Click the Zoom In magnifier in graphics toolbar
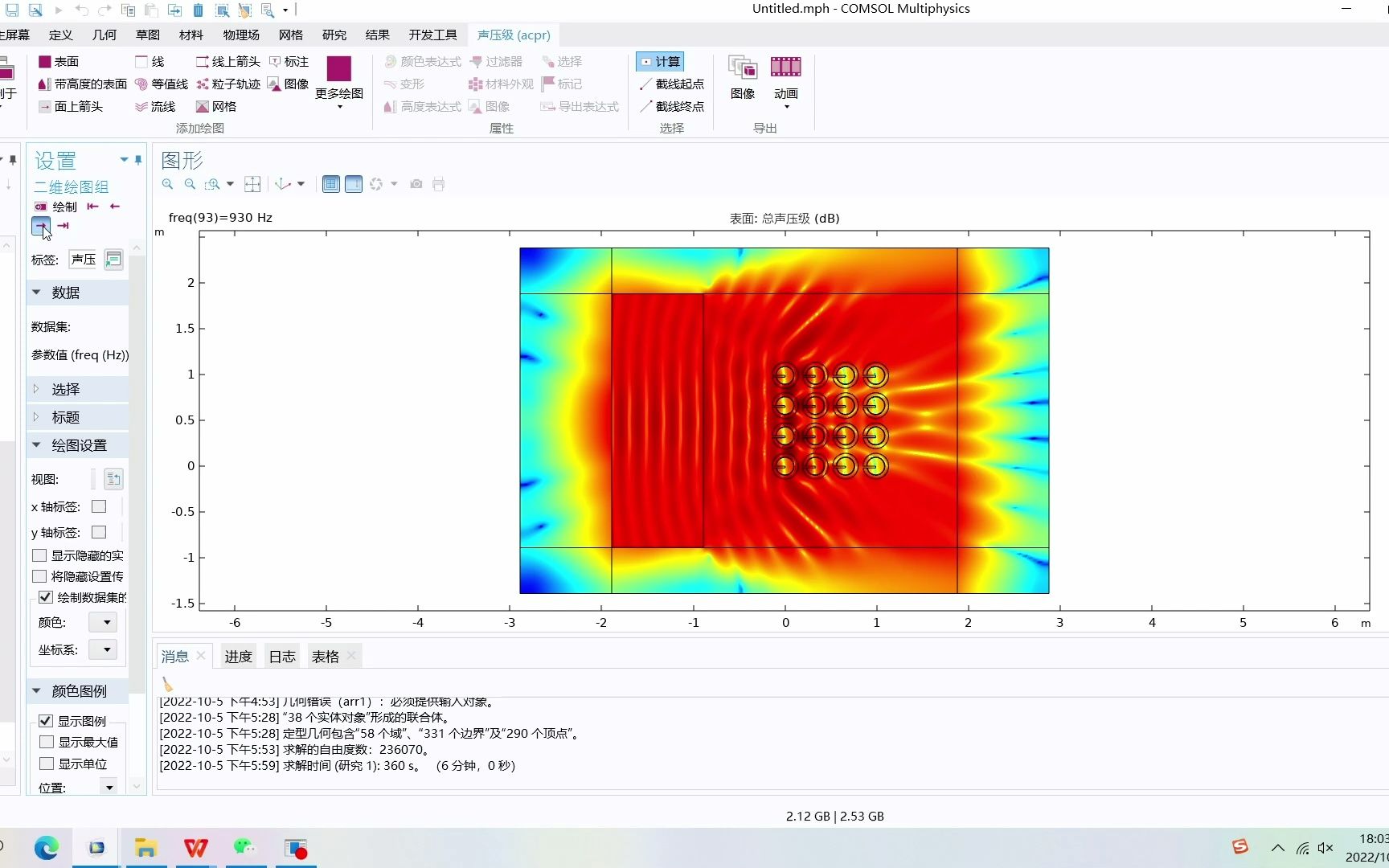The image size is (1389, 868). [x=167, y=184]
